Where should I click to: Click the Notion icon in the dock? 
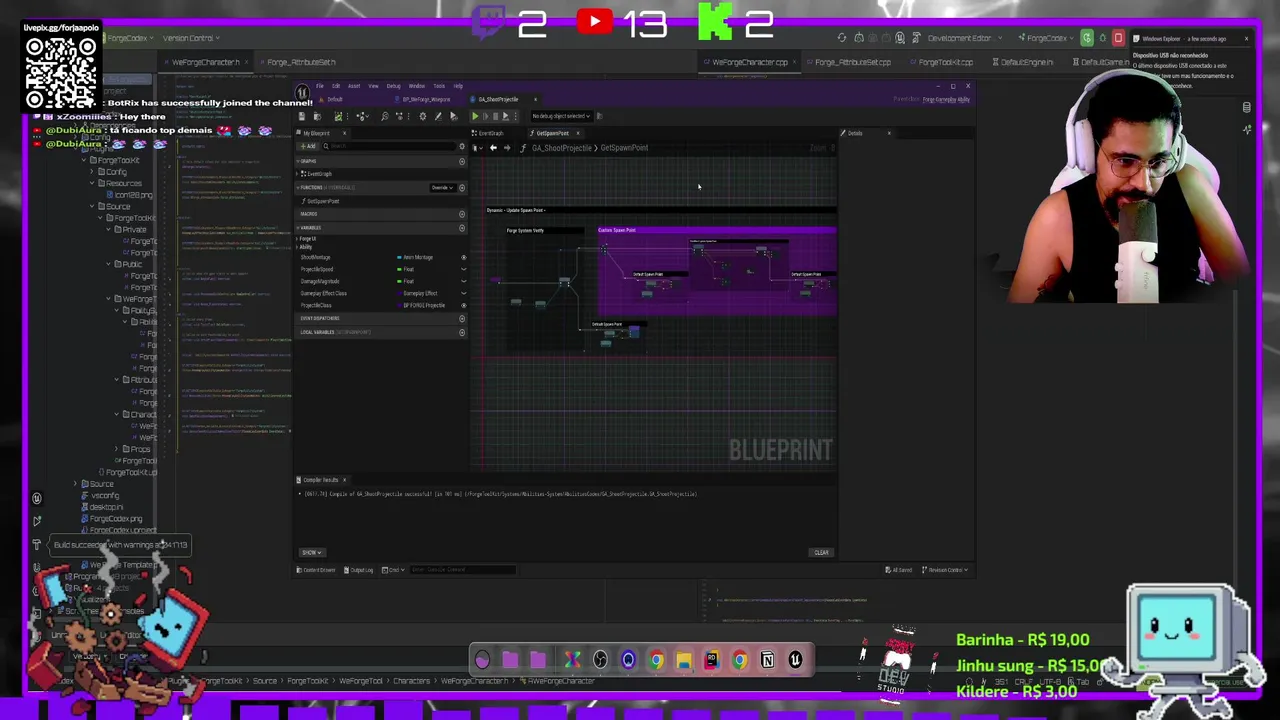(x=767, y=660)
